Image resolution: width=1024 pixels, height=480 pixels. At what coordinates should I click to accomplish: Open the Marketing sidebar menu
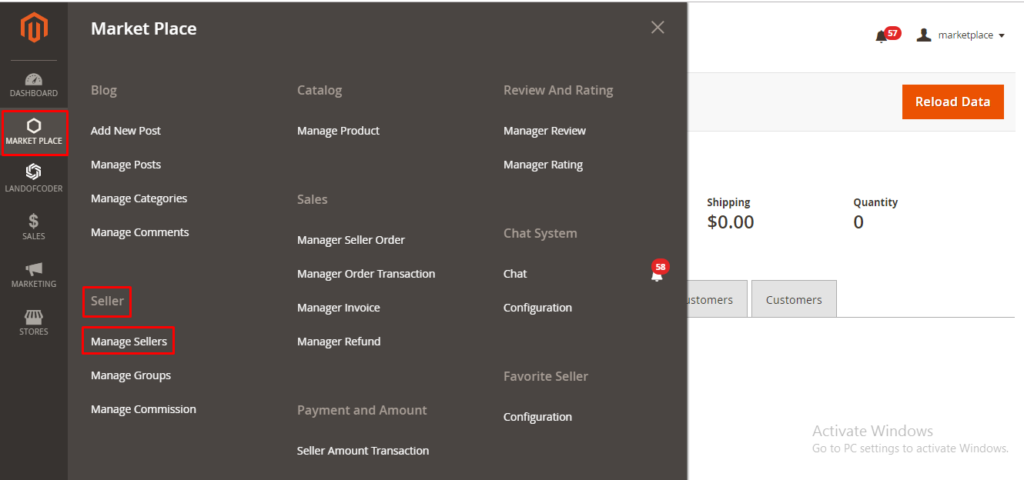click(x=34, y=275)
